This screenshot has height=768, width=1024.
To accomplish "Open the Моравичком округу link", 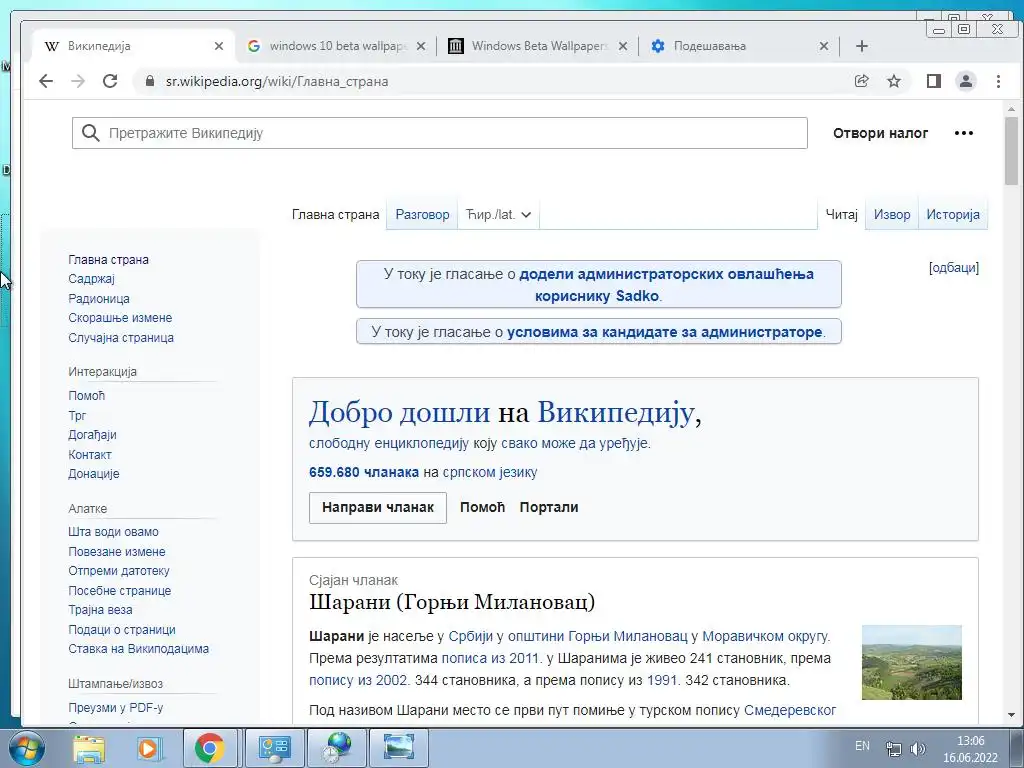I will (765, 636).
